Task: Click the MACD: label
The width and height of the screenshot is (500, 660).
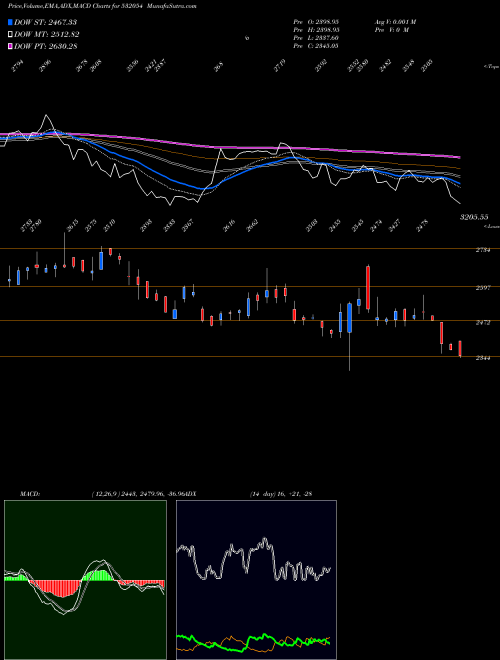Action: coord(30,494)
